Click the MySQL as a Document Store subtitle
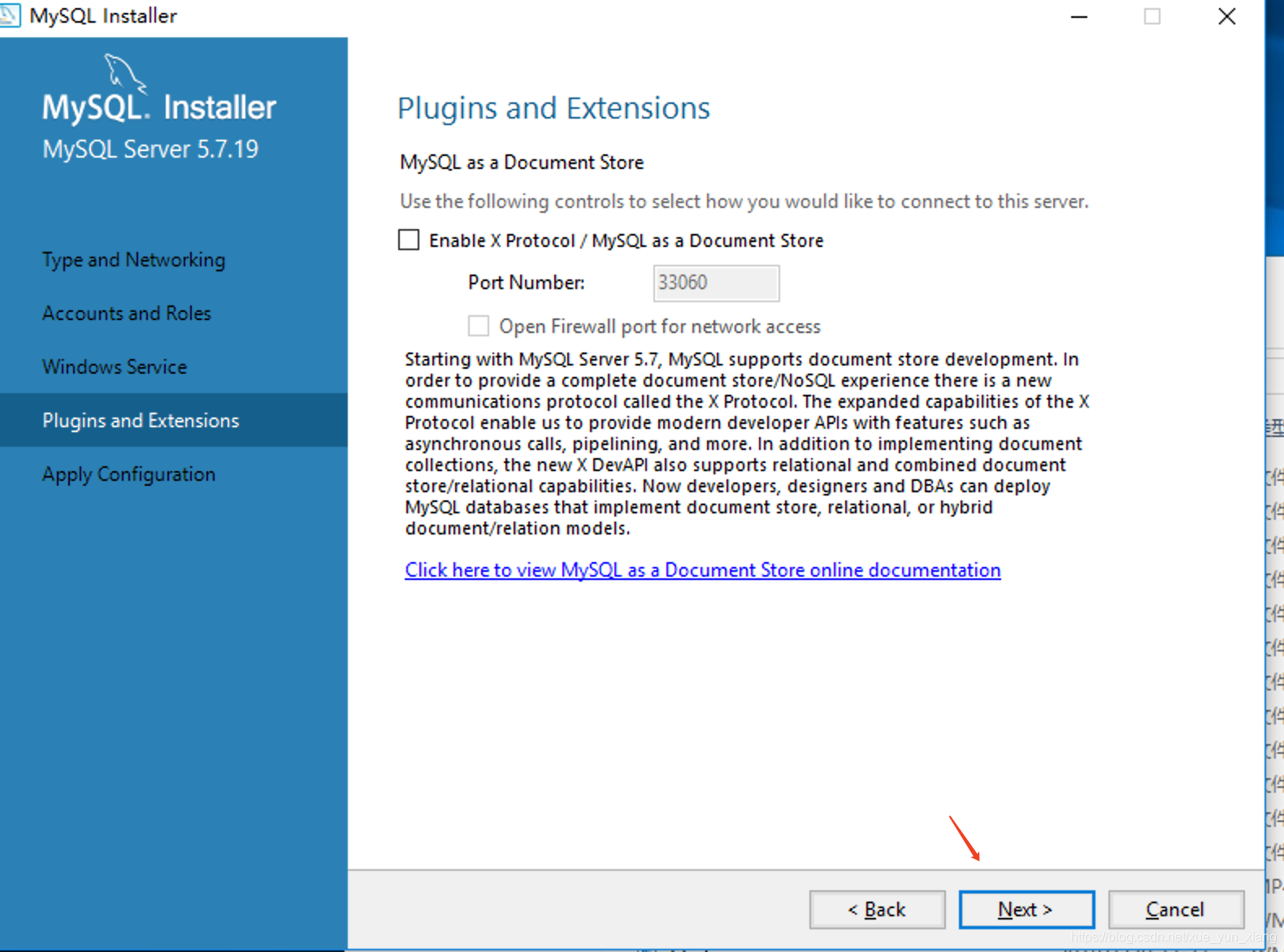The image size is (1284, 952). (522, 162)
